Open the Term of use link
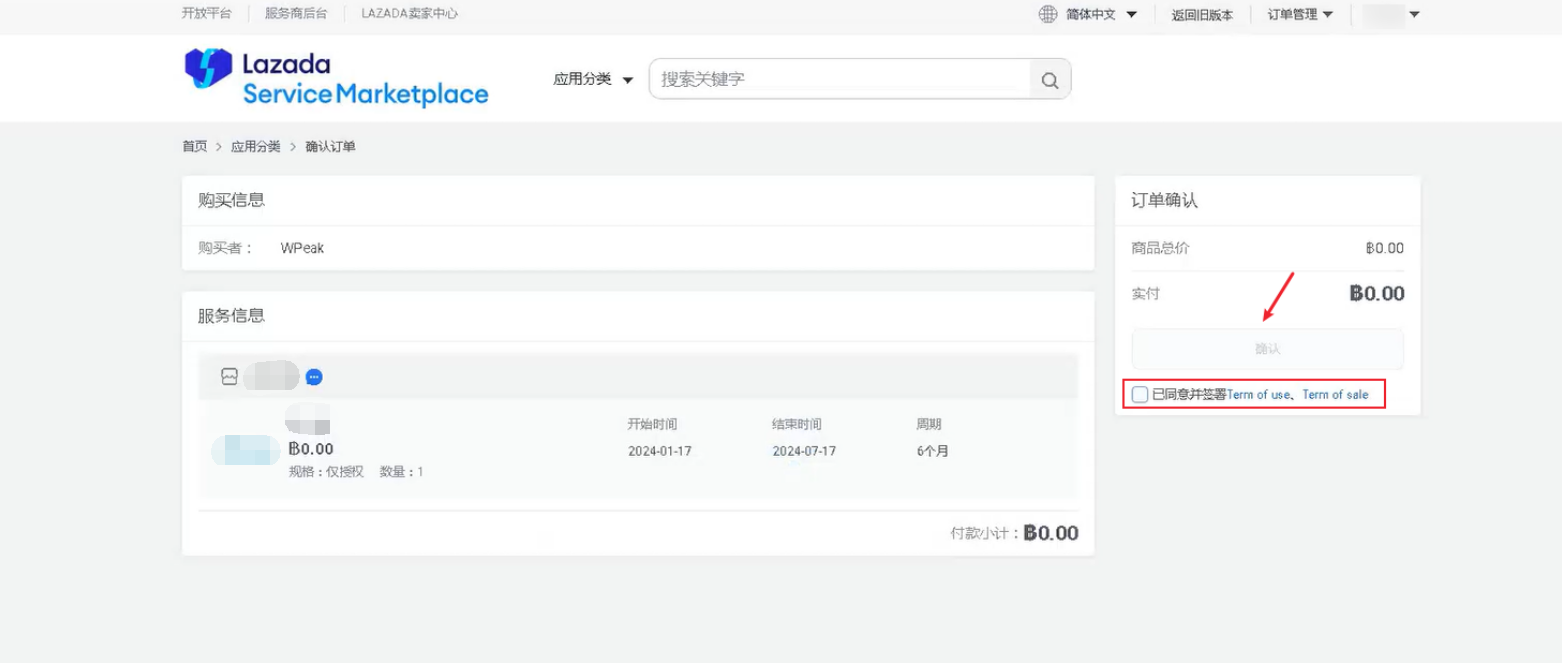The width and height of the screenshot is (1562, 663). point(1258,395)
